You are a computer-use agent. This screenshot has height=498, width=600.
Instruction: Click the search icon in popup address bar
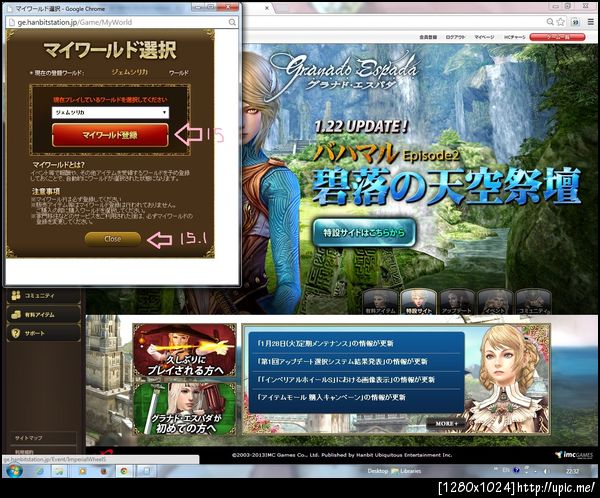232,22
